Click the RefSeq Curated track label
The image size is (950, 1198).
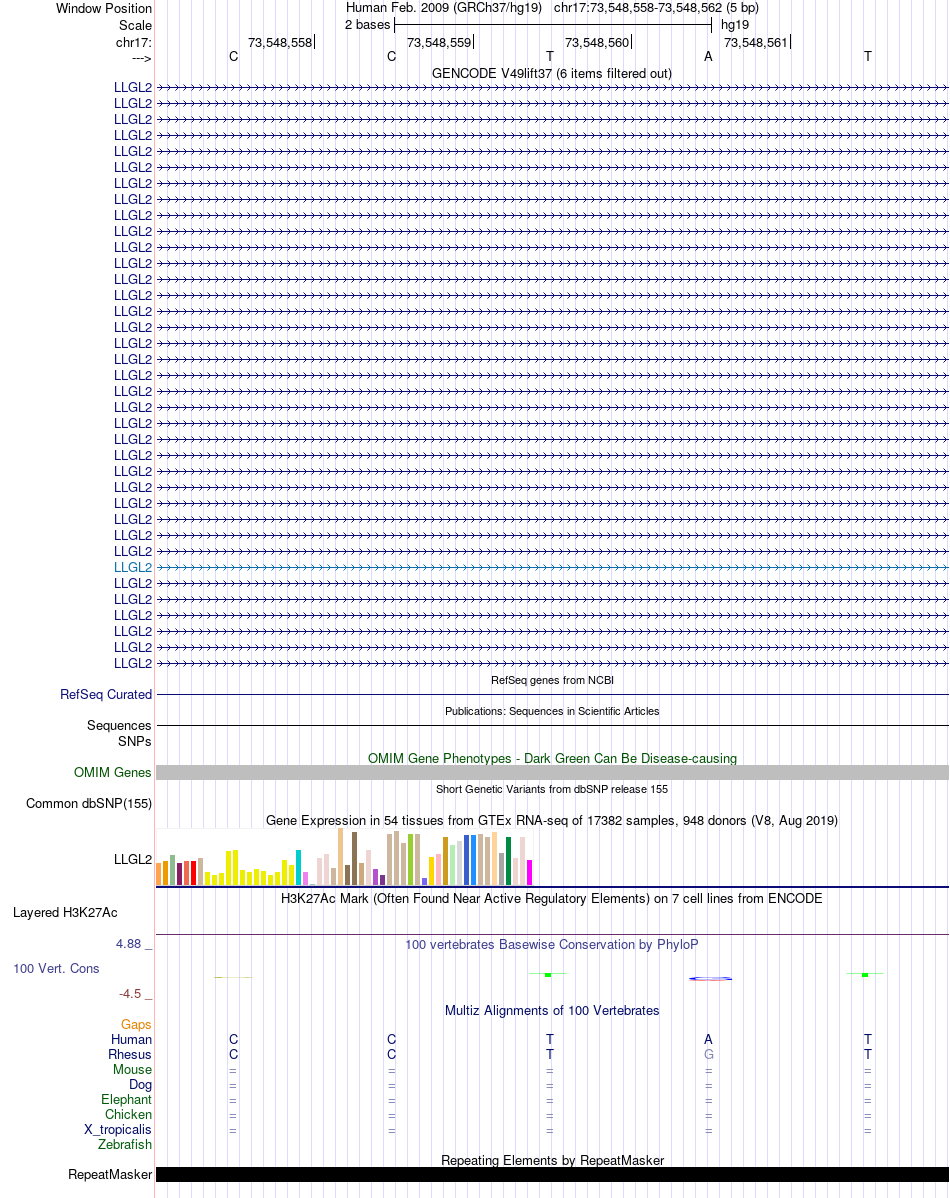click(106, 695)
